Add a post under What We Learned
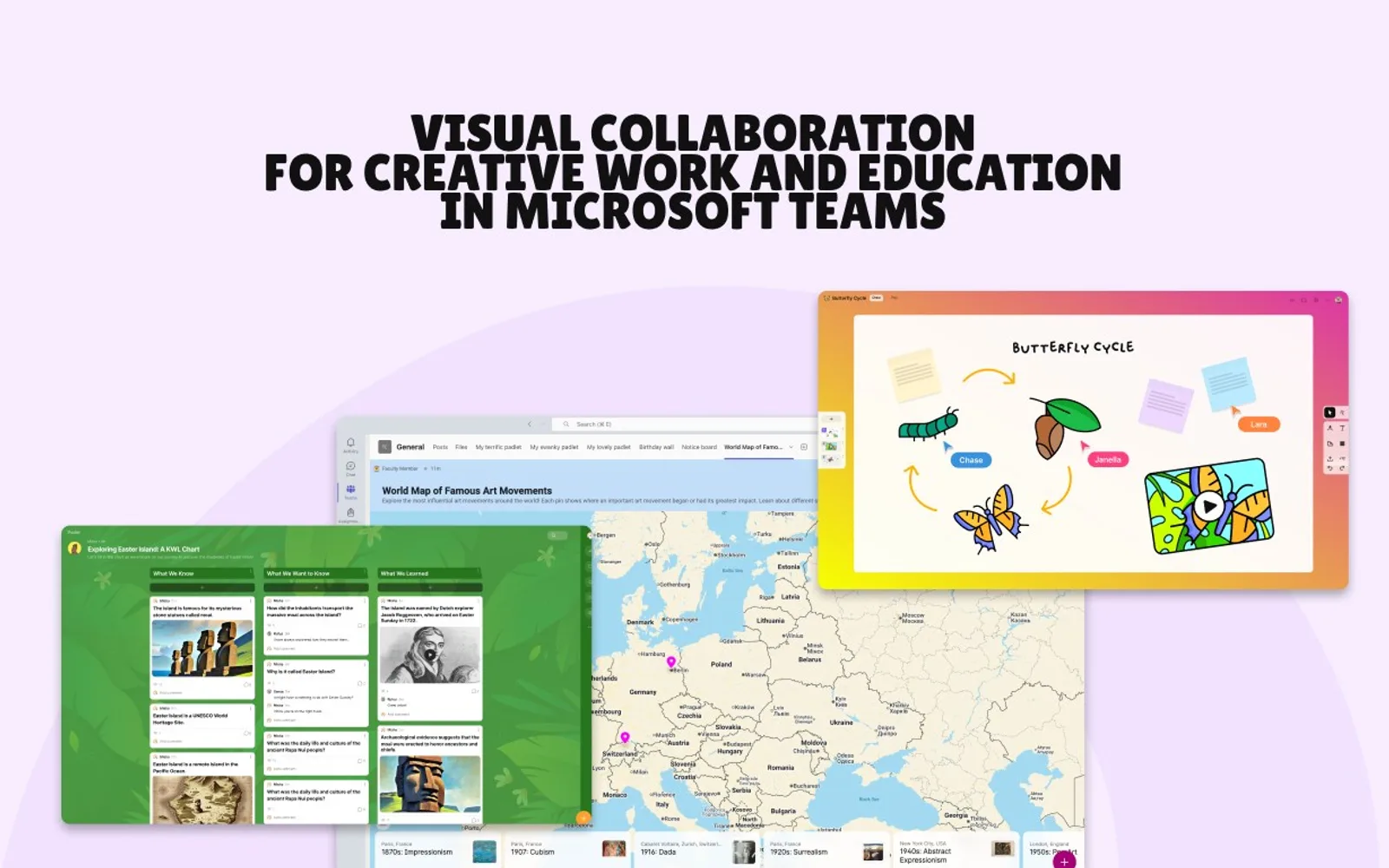Image resolution: width=1389 pixels, height=868 pixels. click(x=430, y=588)
